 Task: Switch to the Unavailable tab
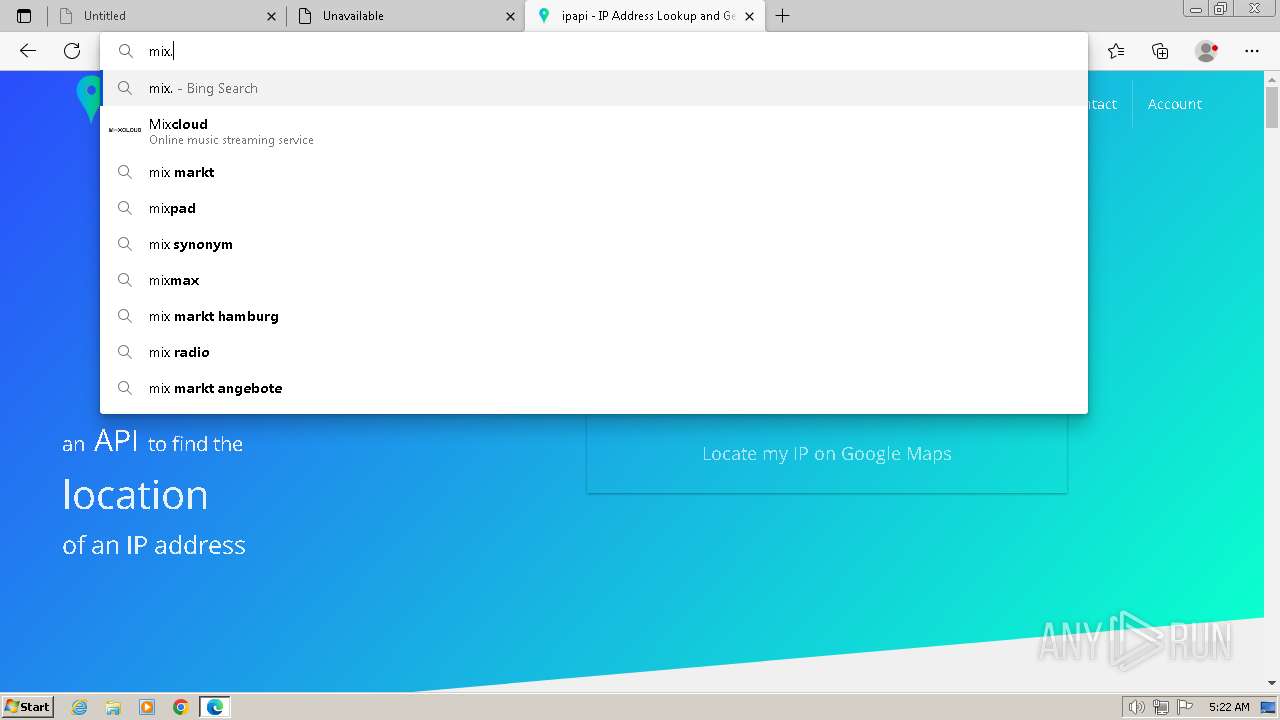coord(405,16)
